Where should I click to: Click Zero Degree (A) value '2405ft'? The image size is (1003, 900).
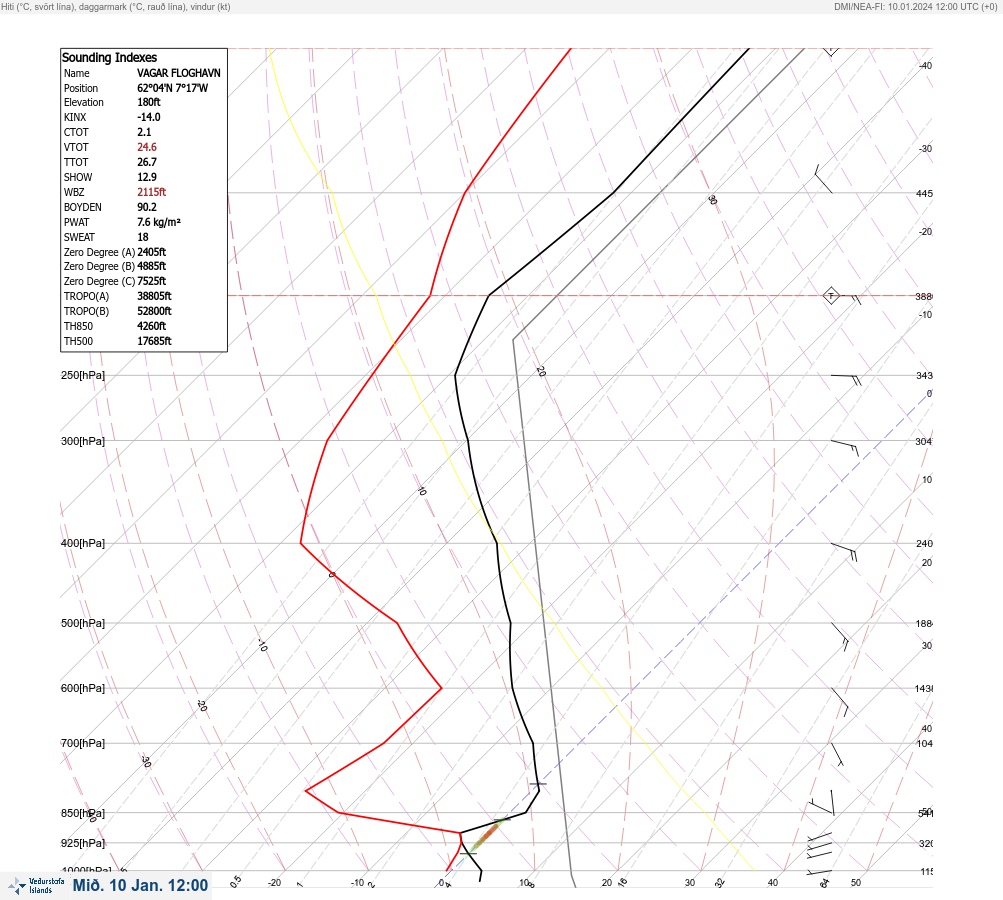pyautogui.click(x=151, y=252)
